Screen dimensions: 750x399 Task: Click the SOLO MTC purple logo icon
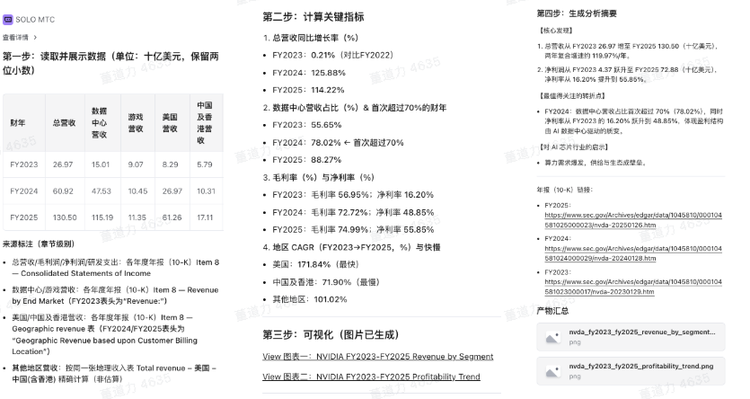click(x=8, y=20)
